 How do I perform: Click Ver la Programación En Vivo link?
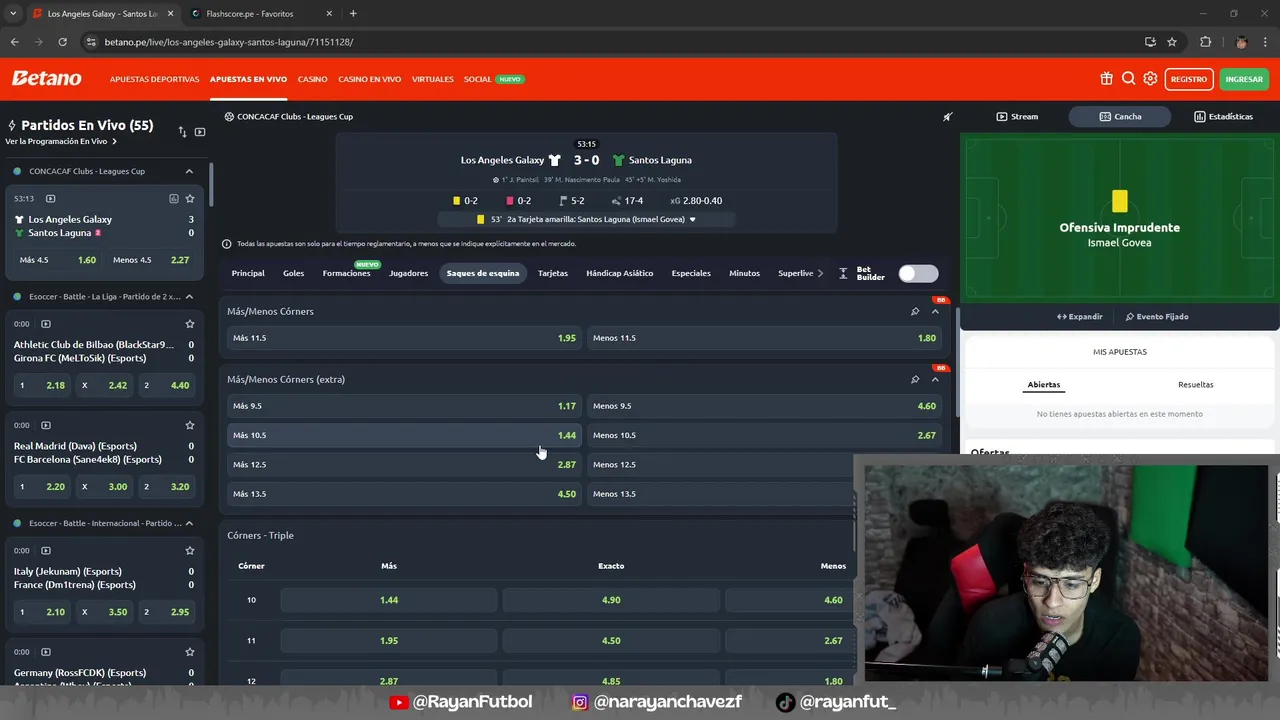click(61, 142)
